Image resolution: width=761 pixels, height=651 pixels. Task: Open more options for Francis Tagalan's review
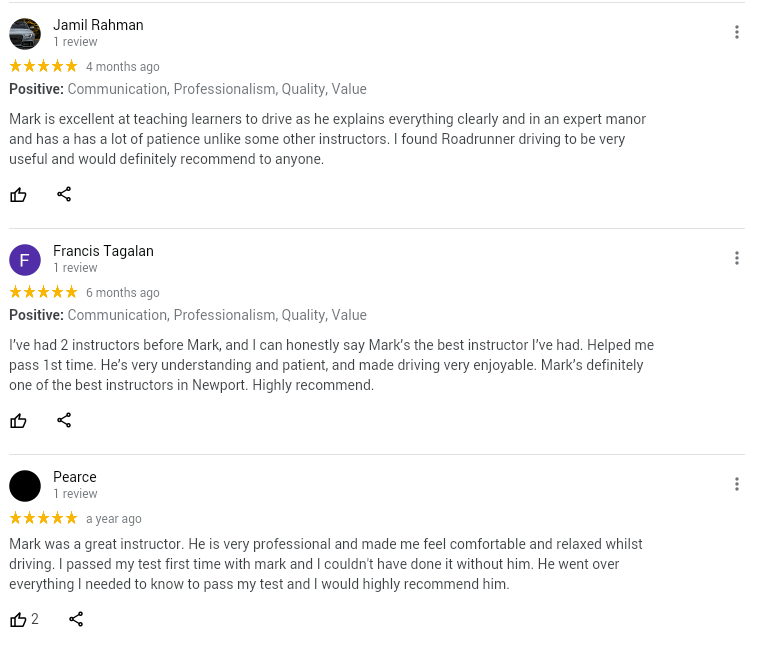pyautogui.click(x=736, y=258)
